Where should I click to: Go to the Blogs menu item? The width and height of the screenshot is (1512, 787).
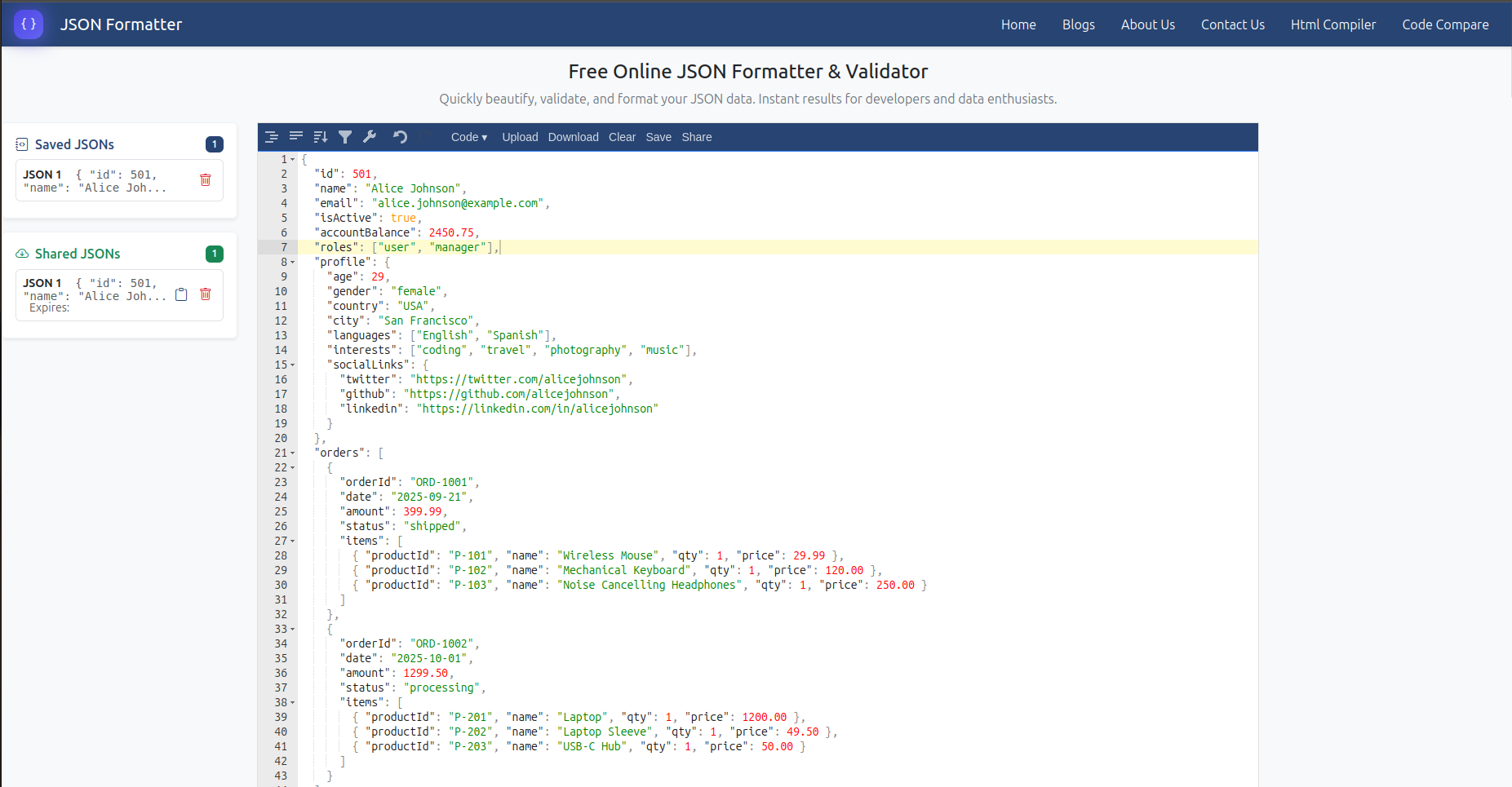pos(1078,24)
